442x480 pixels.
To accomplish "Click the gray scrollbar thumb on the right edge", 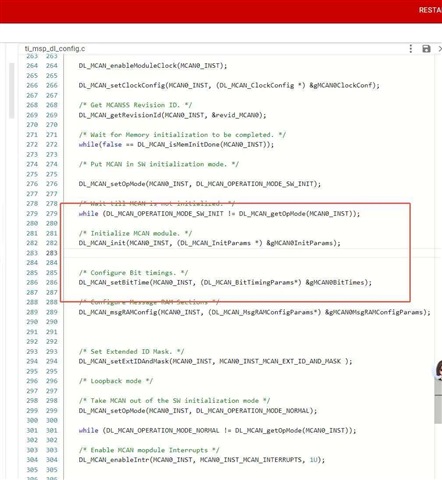I will (x=438, y=402).
